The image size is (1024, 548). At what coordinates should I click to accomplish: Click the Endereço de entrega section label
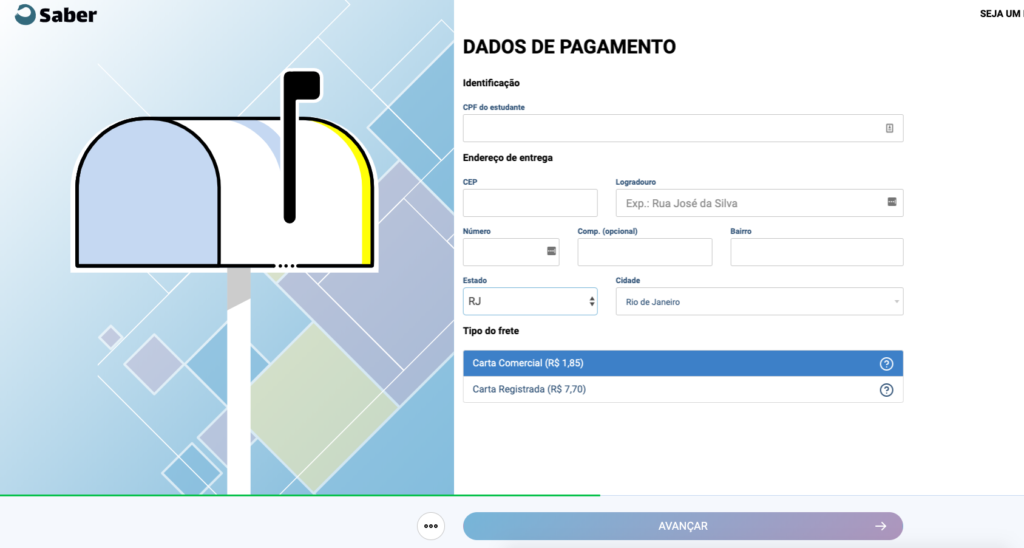click(x=507, y=158)
